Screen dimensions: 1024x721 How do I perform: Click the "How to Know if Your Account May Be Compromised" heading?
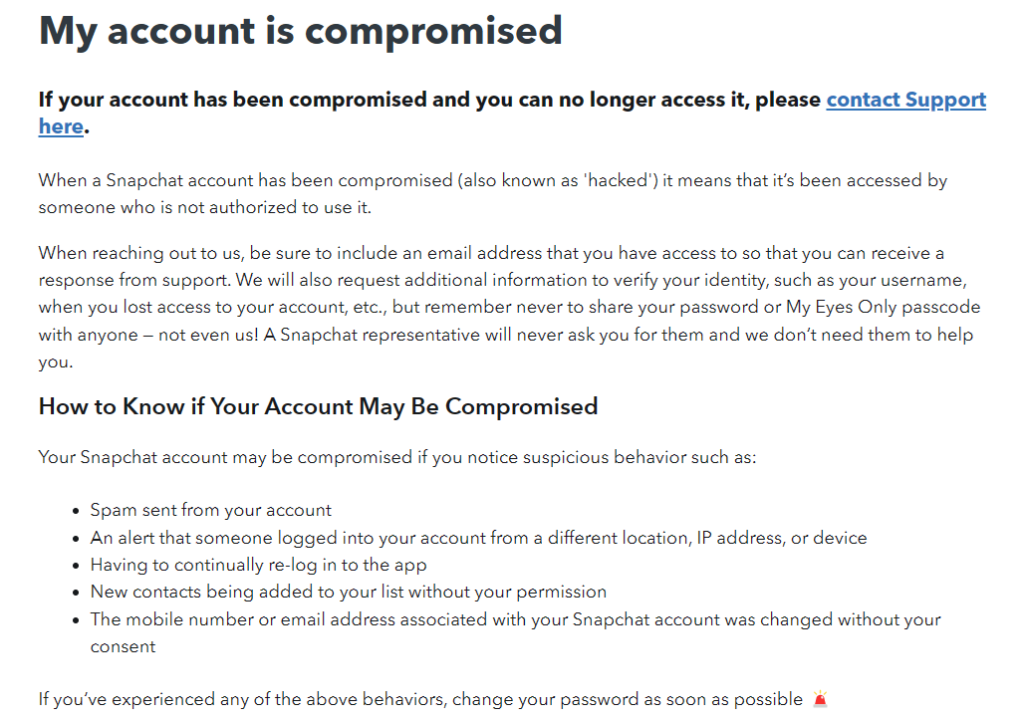pyautogui.click(x=318, y=406)
